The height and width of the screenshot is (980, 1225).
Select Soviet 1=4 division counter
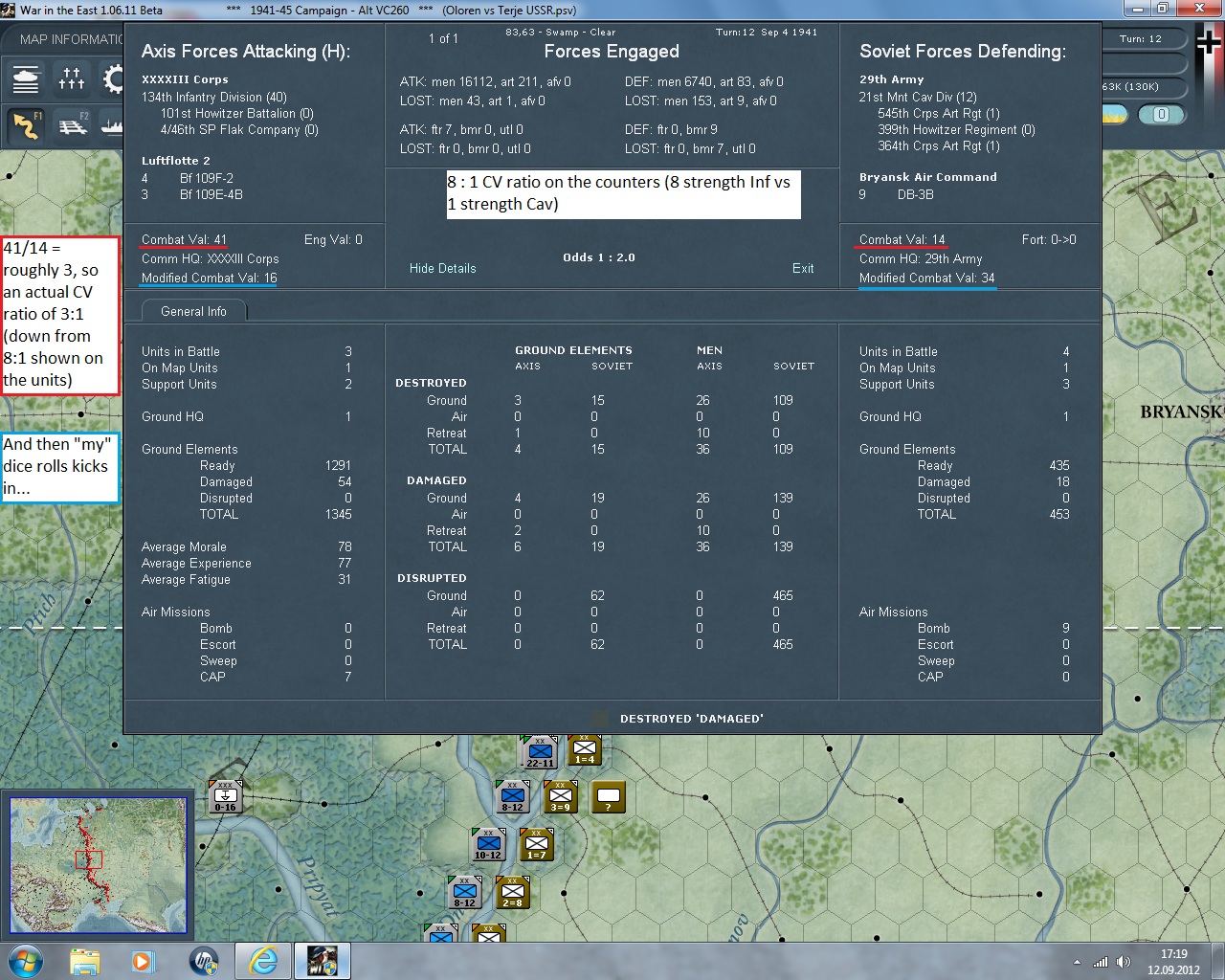584,750
